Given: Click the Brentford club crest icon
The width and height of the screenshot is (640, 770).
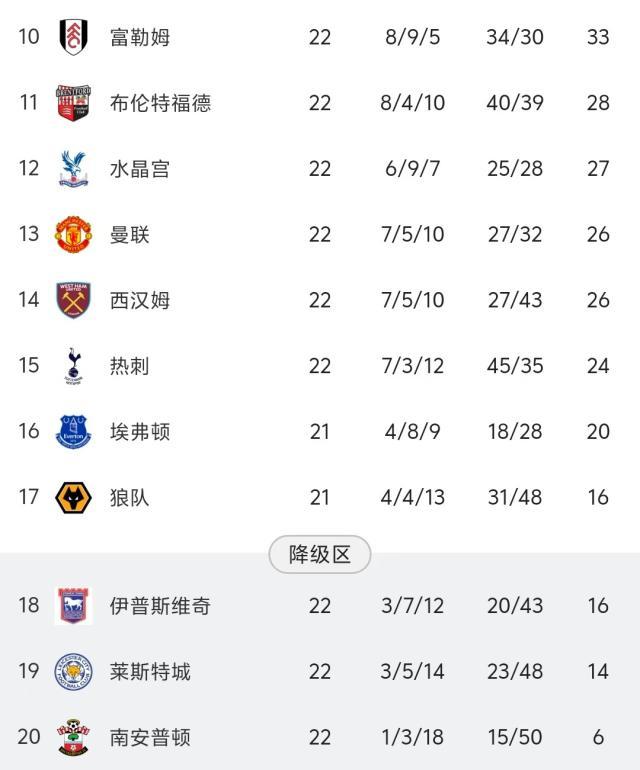Looking at the screenshot, I should click(73, 103).
